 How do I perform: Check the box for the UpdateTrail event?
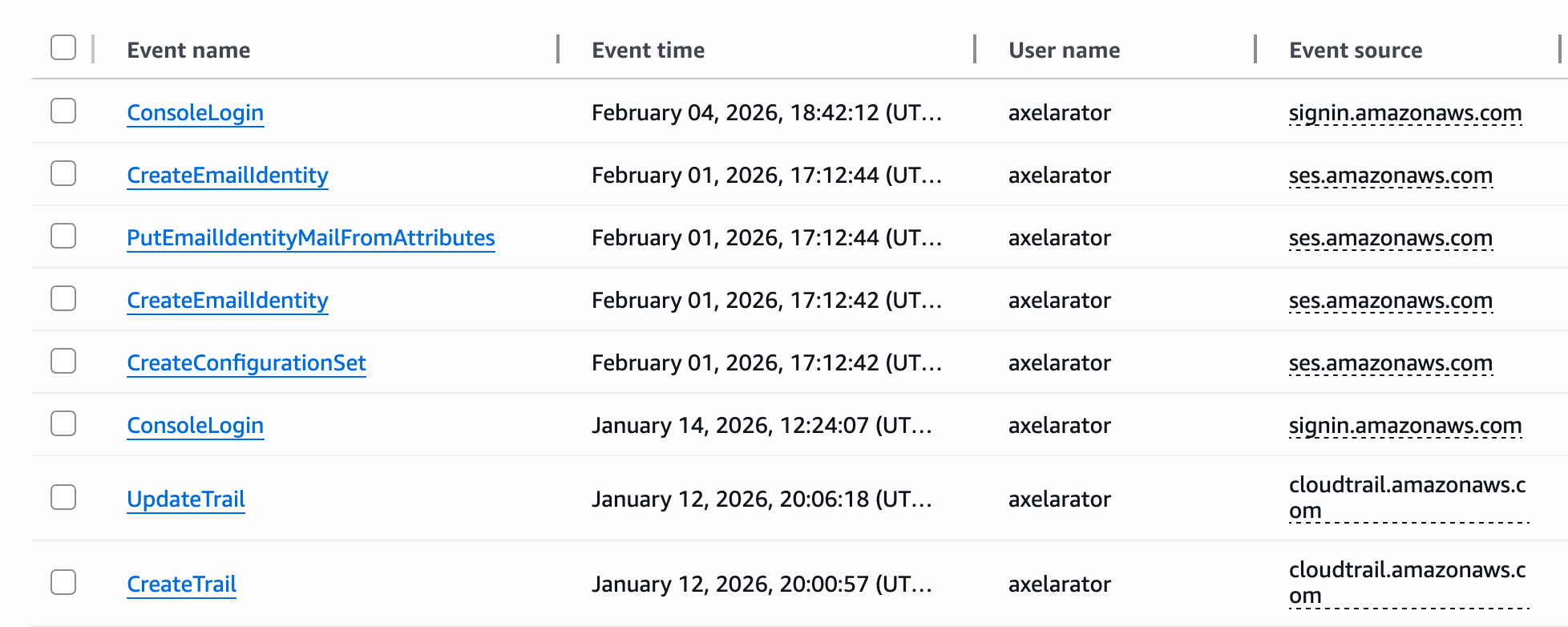tap(63, 498)
